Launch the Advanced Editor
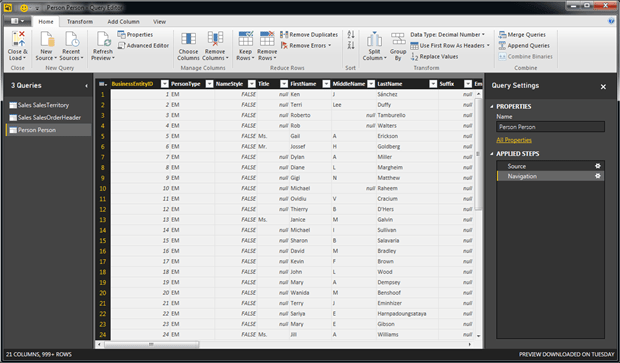Image resolution: width=620 pixels, height=363 pixels. [143, 45]
